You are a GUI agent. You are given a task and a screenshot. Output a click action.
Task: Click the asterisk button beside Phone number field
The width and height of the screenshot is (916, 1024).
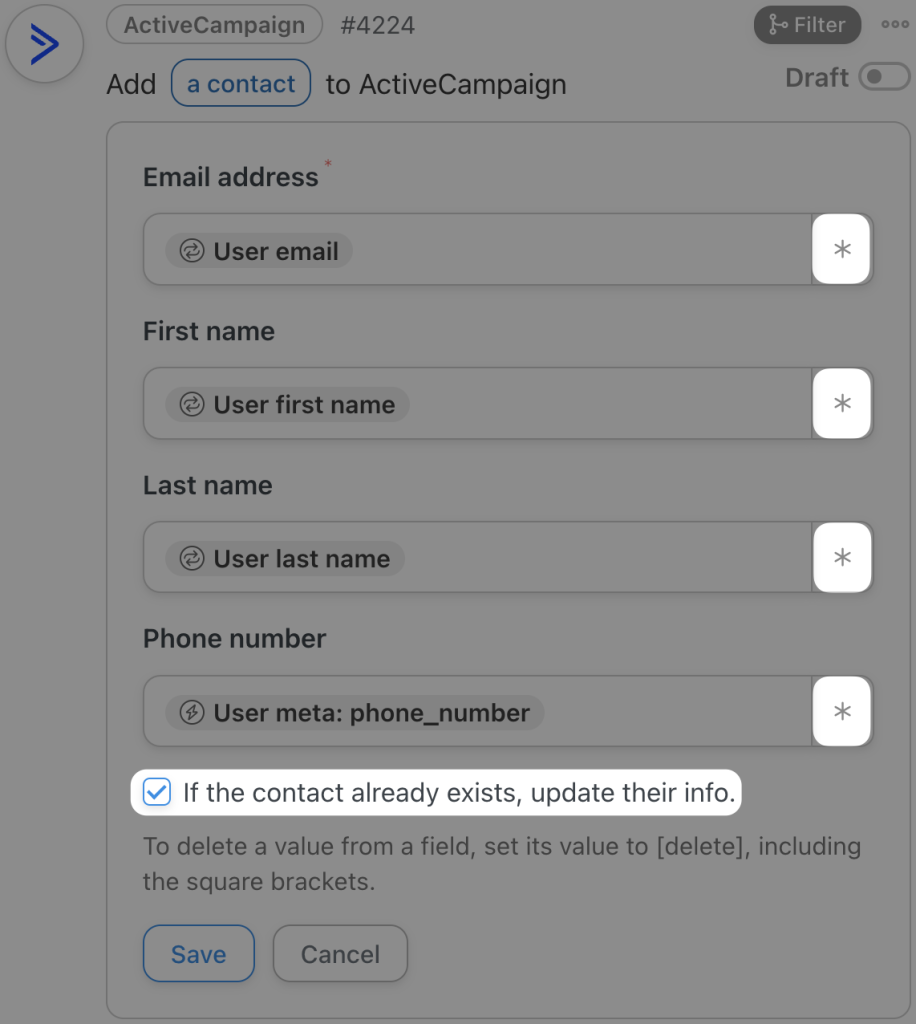tap(842, 711)
